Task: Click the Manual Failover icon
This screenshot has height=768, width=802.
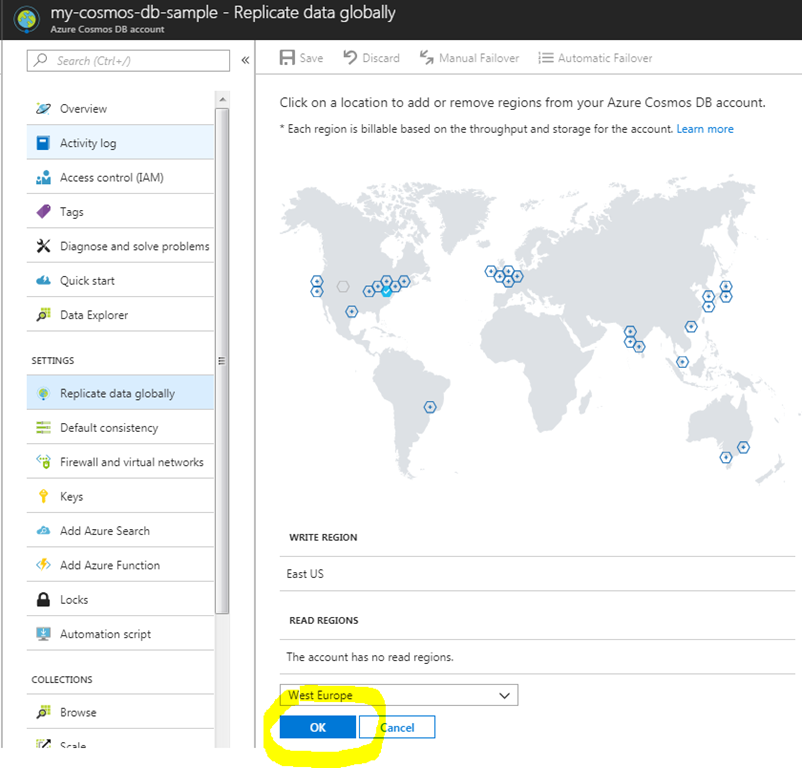Action: point(426,58)
